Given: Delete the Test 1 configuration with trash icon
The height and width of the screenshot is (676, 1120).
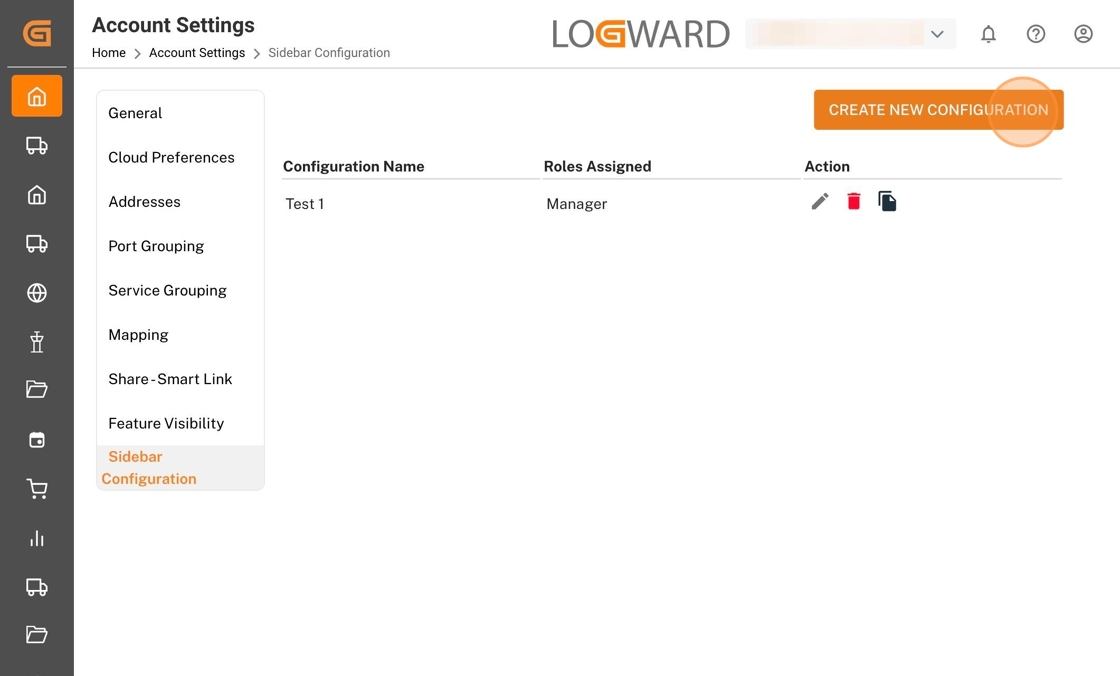Looking at the screenshot, I should point(854,202).
